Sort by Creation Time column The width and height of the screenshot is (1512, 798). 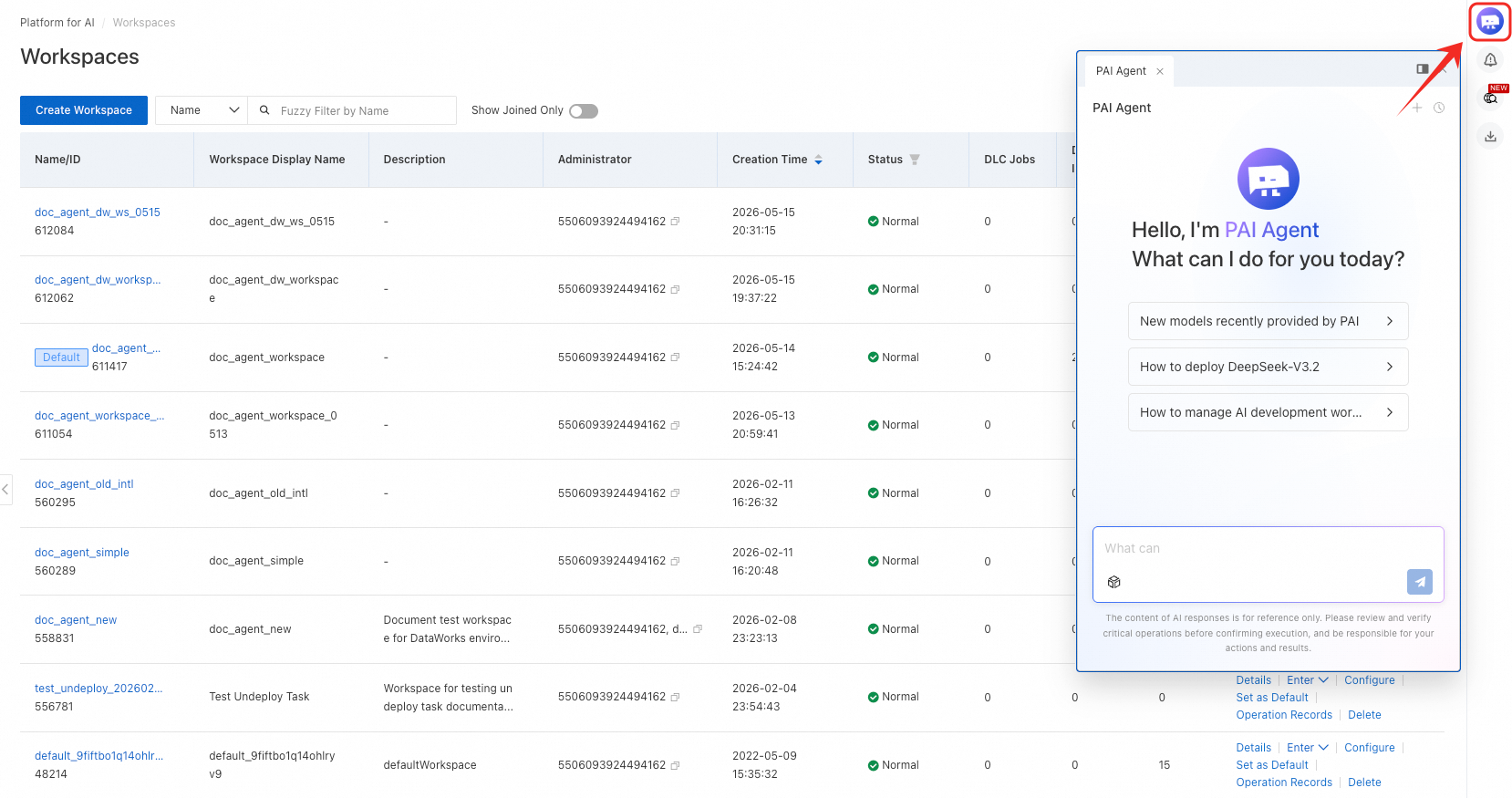click(818, 160)
